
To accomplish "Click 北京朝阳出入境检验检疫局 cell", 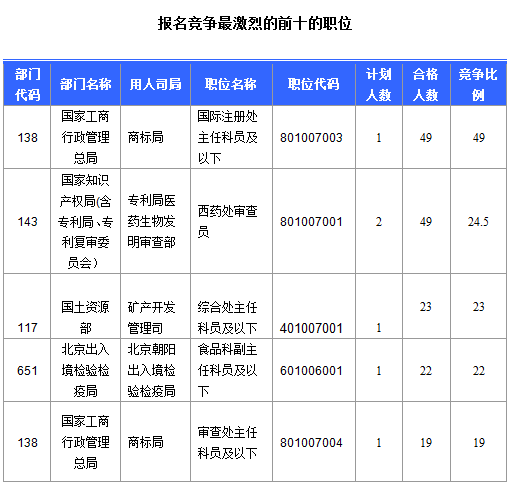I will (151, 370).
